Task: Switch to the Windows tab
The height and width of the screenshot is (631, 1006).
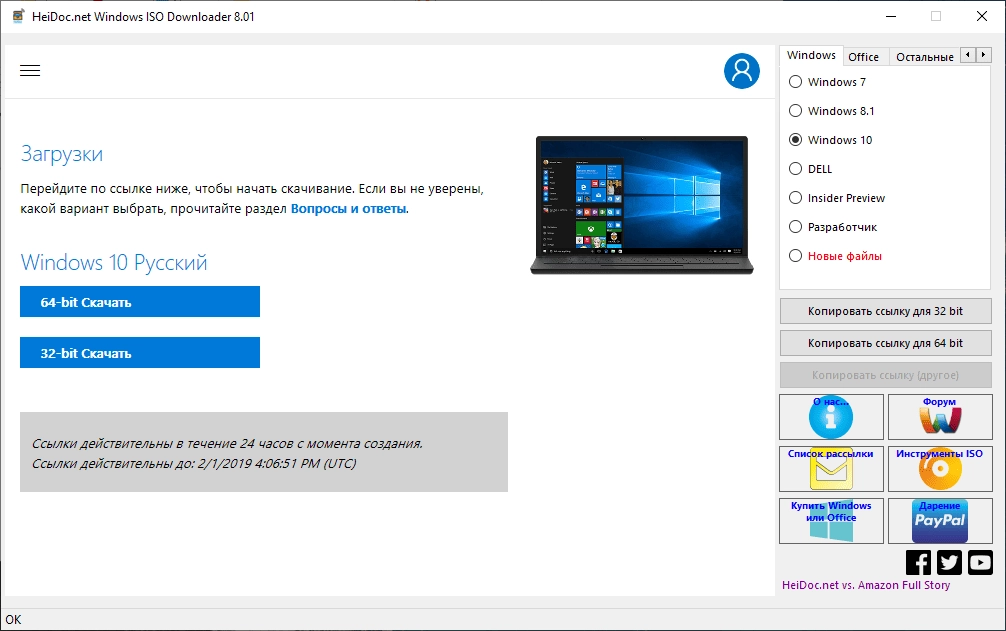Action: [811, 55]
